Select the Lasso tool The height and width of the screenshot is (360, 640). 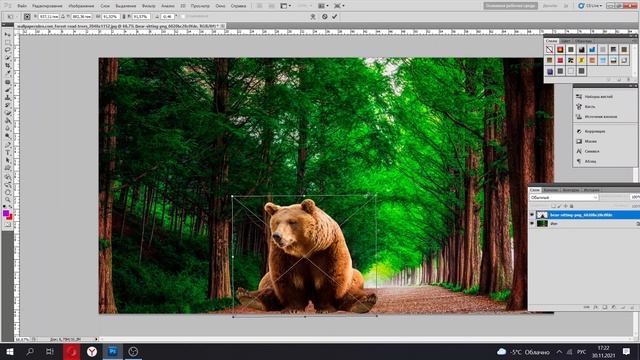(7, 50)
